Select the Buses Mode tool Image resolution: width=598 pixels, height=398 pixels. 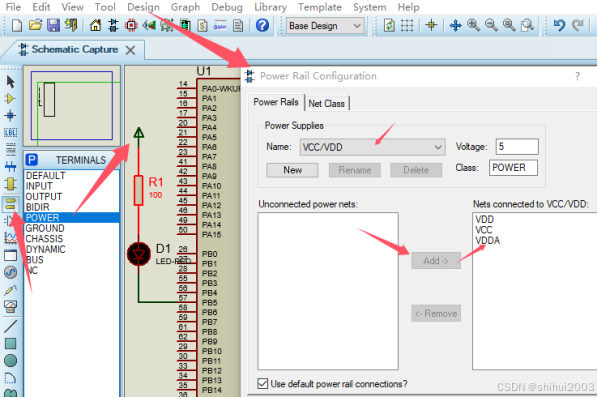click(x=10, y=166)
